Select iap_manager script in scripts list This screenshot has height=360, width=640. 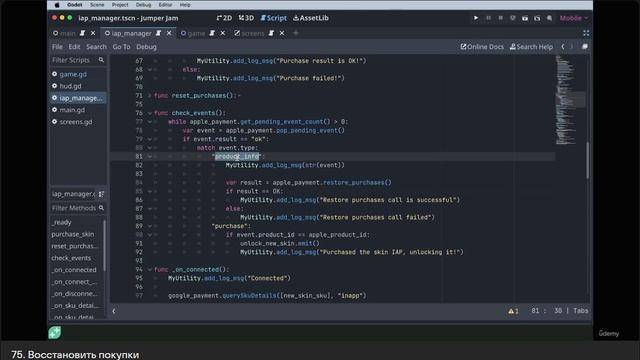78,98
